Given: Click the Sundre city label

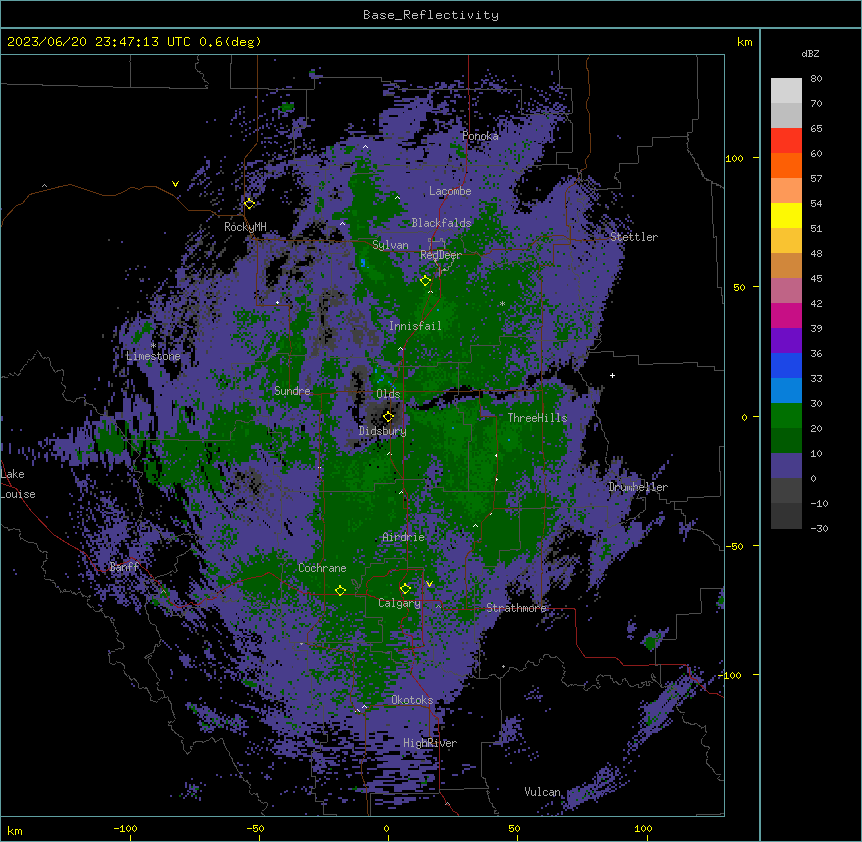Looking at the screenshot, I should coord(292,391).
